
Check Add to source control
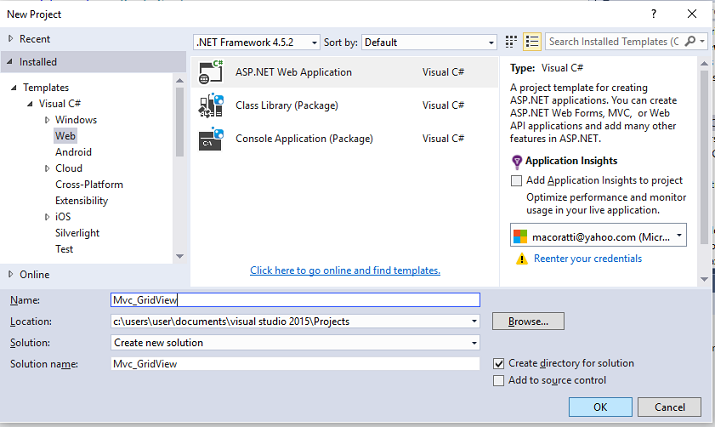click(498, 380)
